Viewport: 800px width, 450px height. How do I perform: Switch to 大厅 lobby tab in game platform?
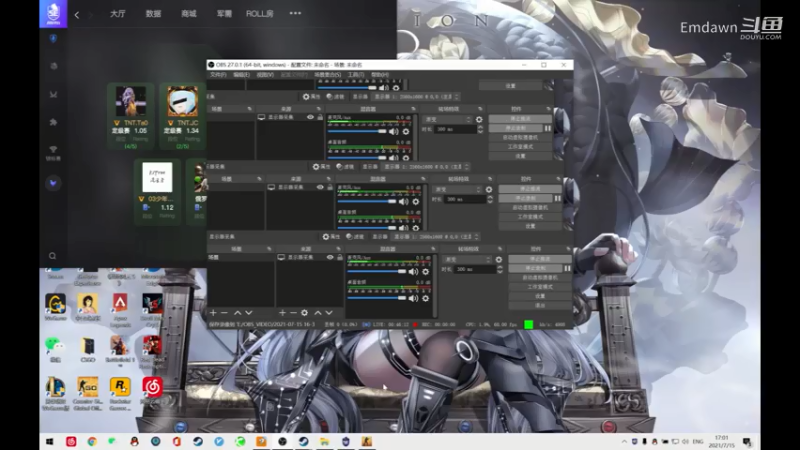[118, 14]
